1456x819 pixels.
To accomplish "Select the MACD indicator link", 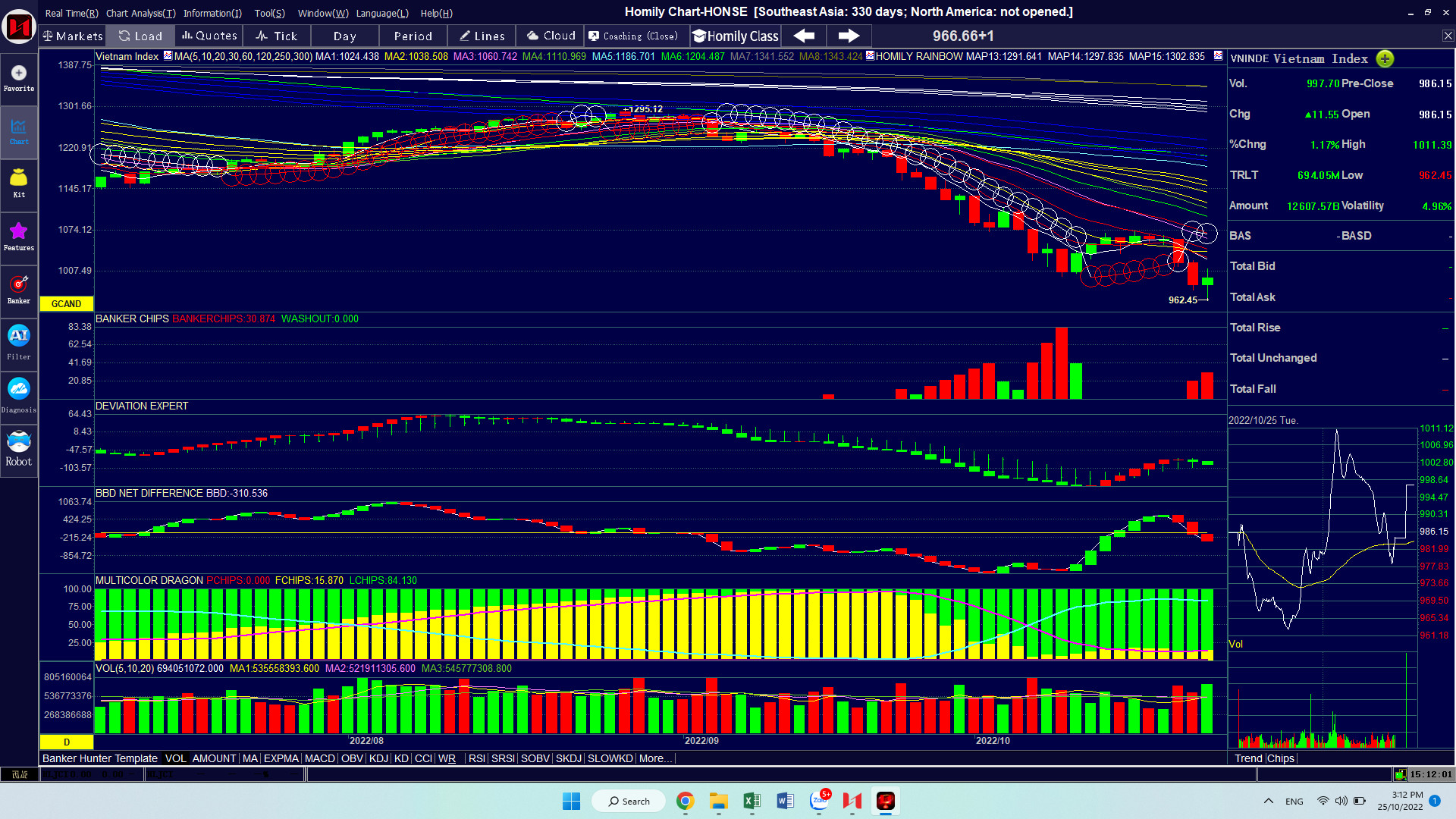I will [319, 758].
